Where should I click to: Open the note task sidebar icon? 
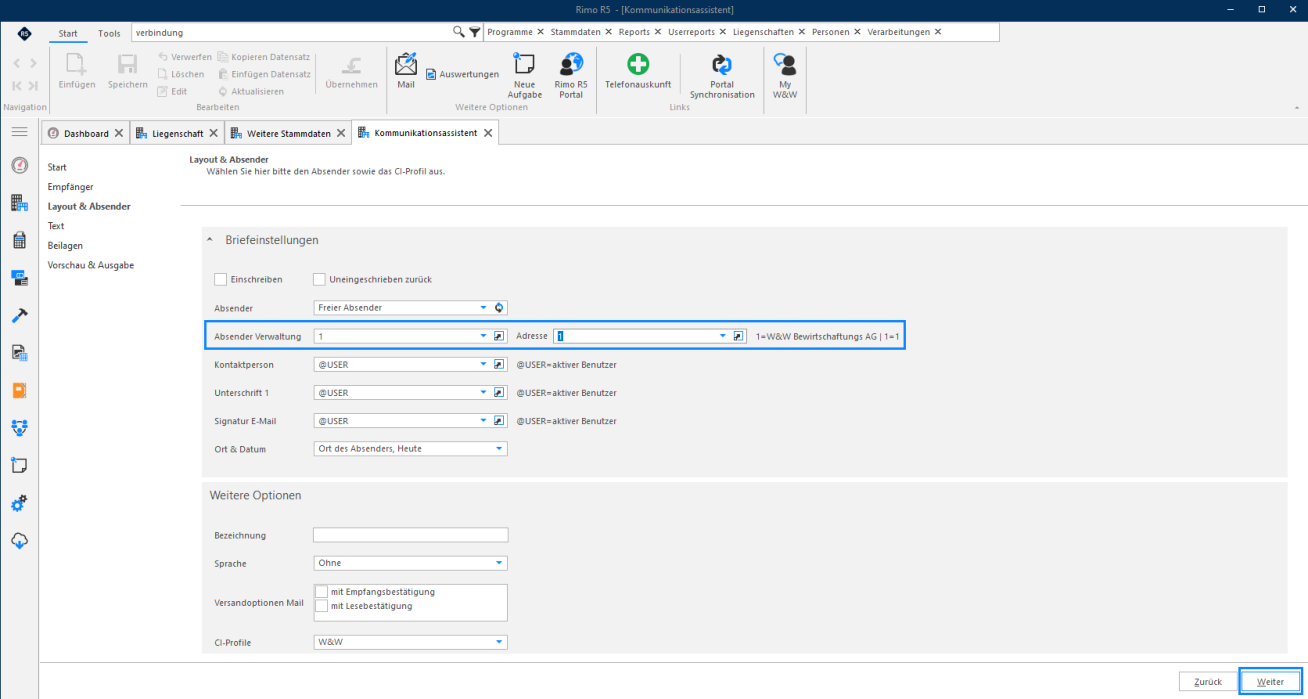pos(19,465)
